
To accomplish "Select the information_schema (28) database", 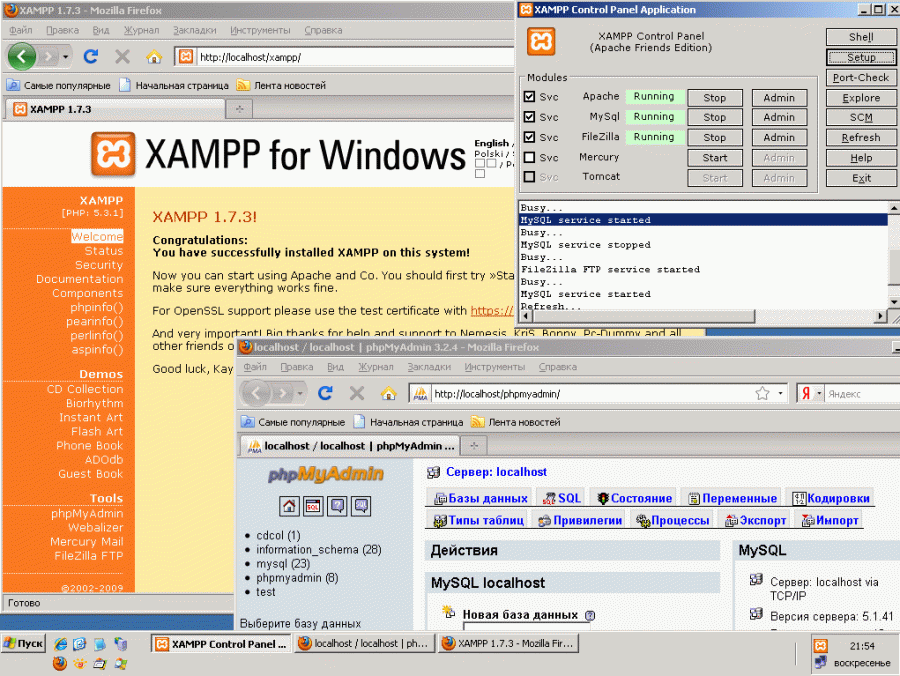I will coord(319,550).
